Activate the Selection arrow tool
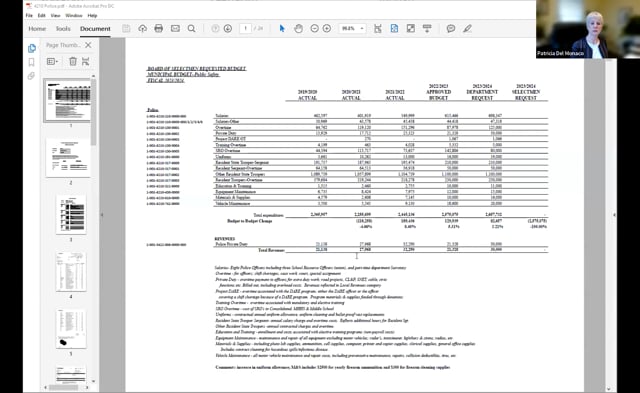Image resolution: width=640 pixels, height=393 pixels. tap(282, 29)
